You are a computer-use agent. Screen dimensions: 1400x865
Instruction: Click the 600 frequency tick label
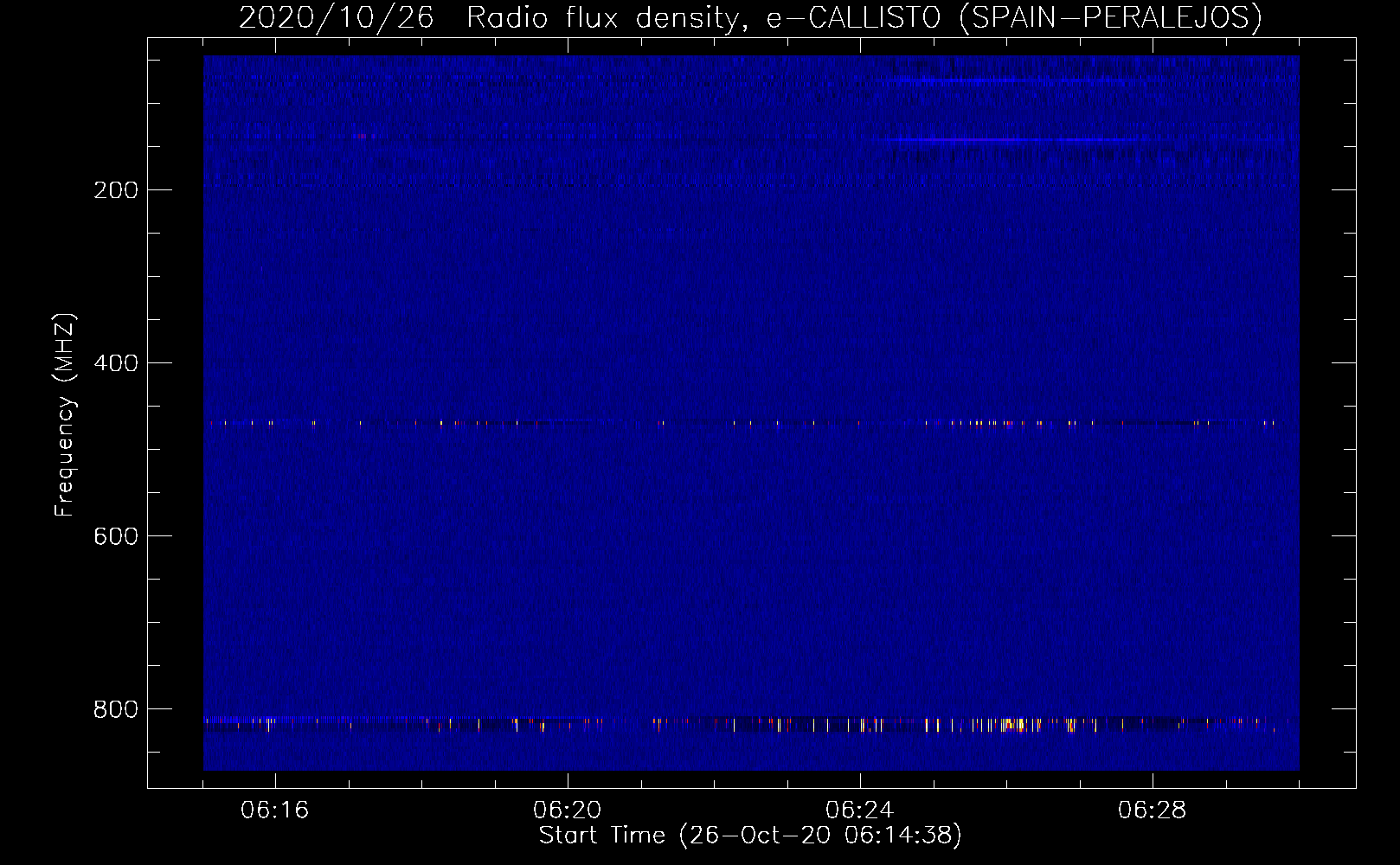[x=116, y=536]
